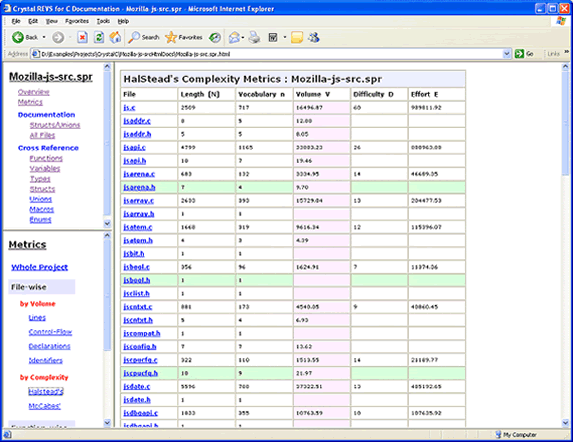Screen dimensions: 573x442
Task: Click the Metrics frame scroll up arrow
Action: [107, 236]
